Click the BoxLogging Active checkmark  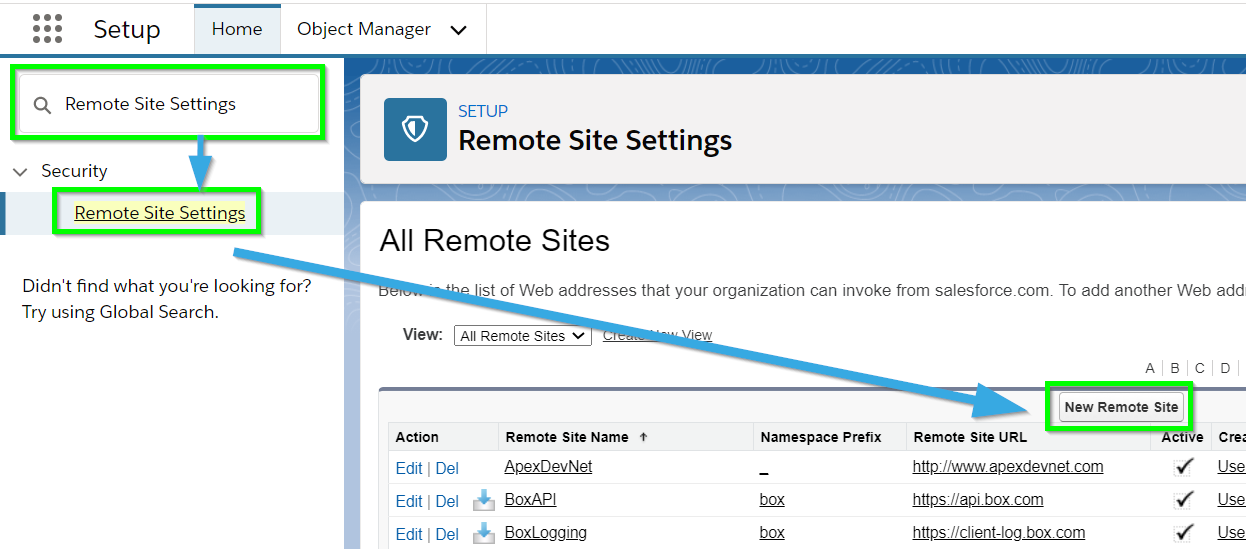[x=1184, y=532]
